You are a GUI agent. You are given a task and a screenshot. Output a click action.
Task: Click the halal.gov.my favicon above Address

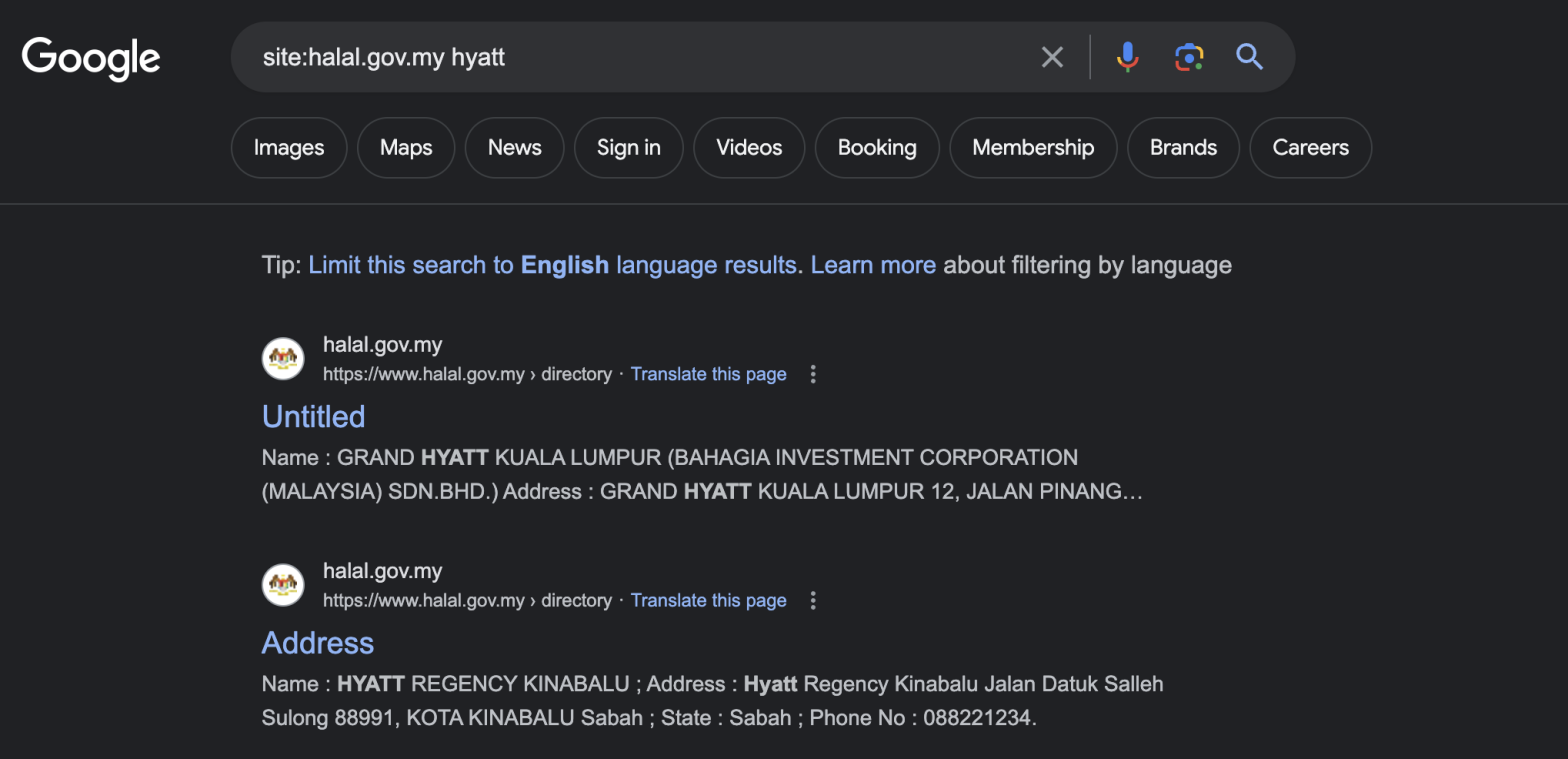coord(283,584)
